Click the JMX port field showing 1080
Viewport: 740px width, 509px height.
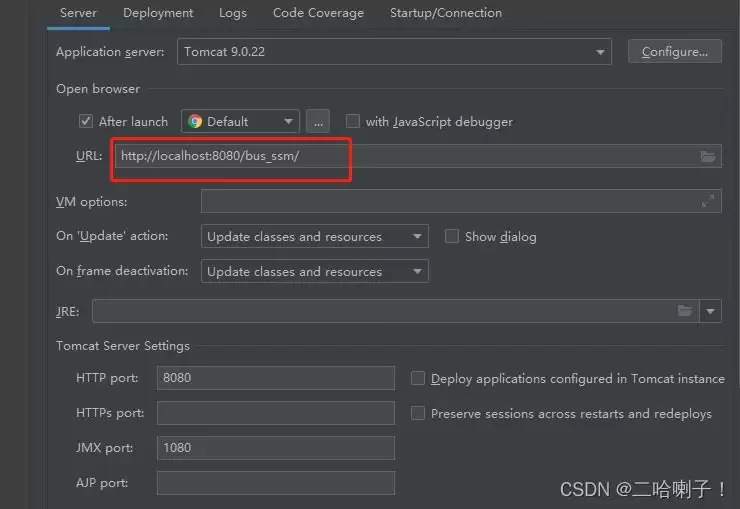click(x=276, y=448)
